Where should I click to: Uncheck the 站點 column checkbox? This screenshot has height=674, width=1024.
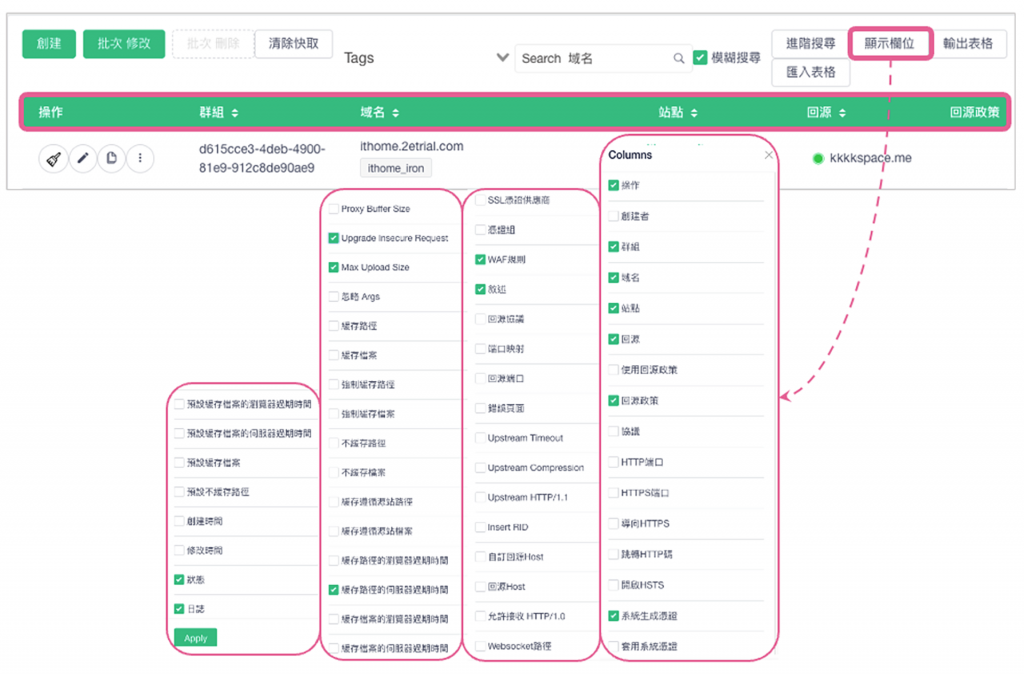tap(613, 308)
